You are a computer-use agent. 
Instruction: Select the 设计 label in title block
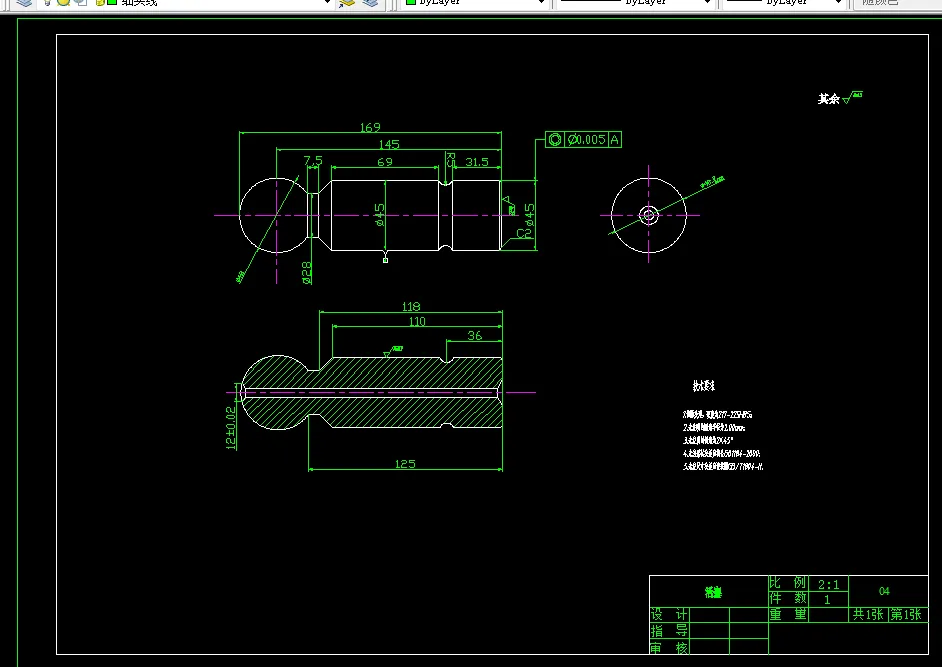(x=669, y=615)
